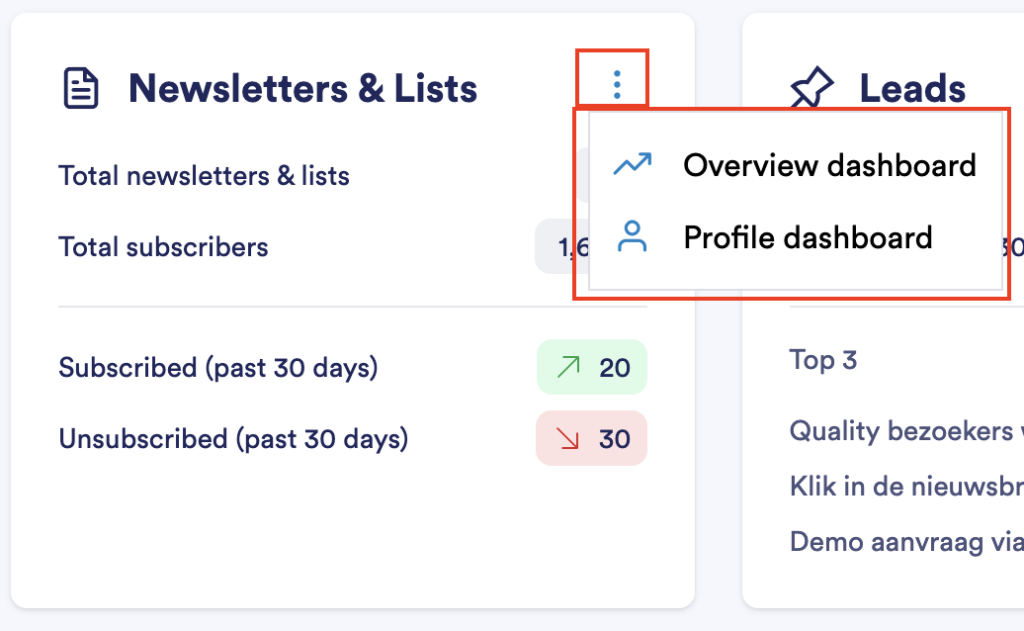This screenshot has width=1024, height=631.
Task: Open the Newsletters & Lists heading
Action: 302,88
